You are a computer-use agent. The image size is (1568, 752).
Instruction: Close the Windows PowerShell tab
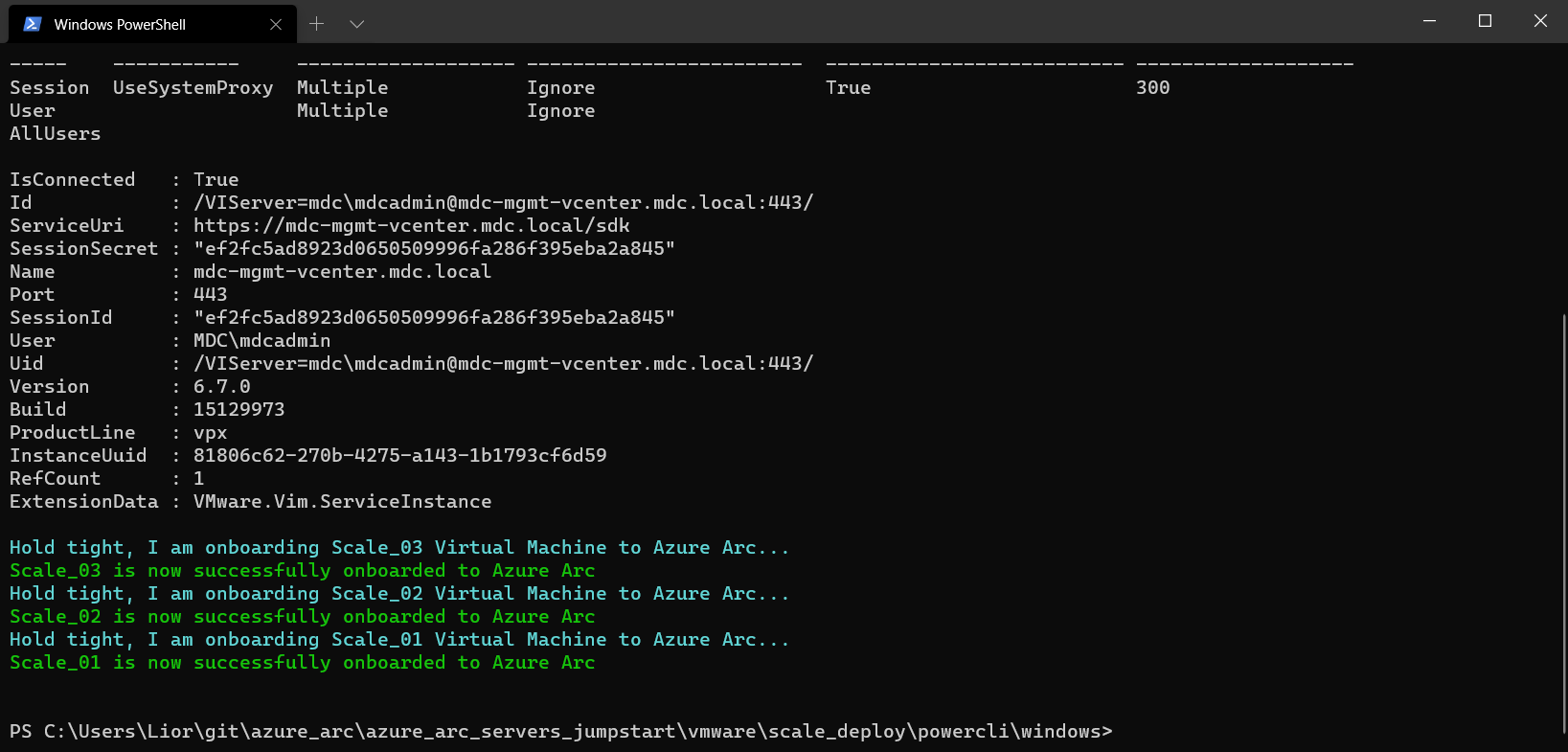[x=276, y=24]
